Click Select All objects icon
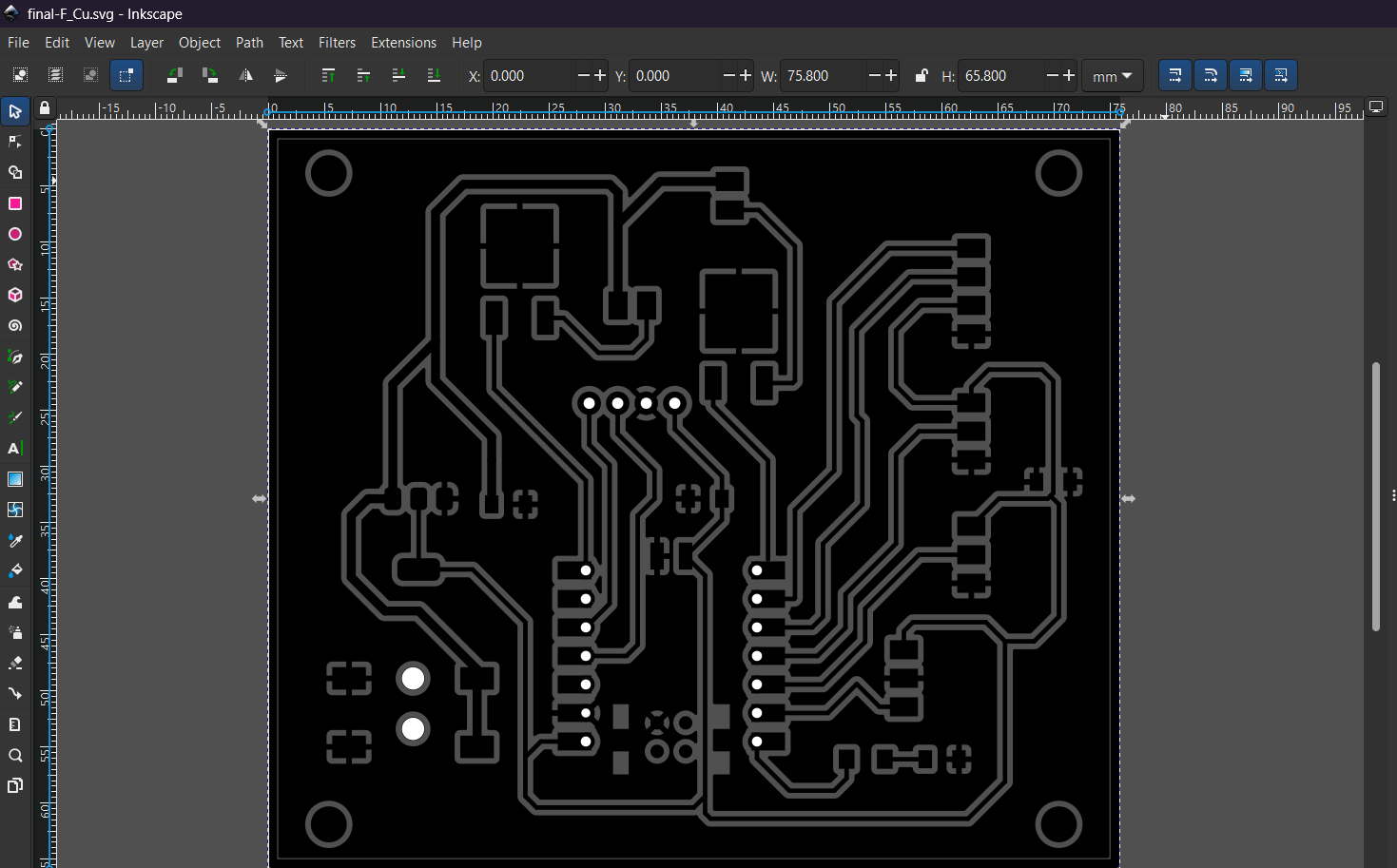 (x=20, y=75)
